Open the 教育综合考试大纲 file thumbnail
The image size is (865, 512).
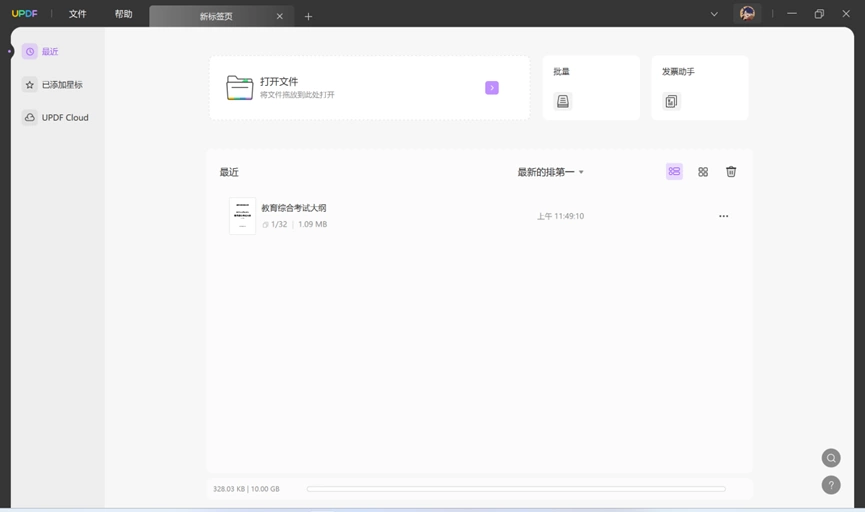pyautogui.click(x=242, y=216)
